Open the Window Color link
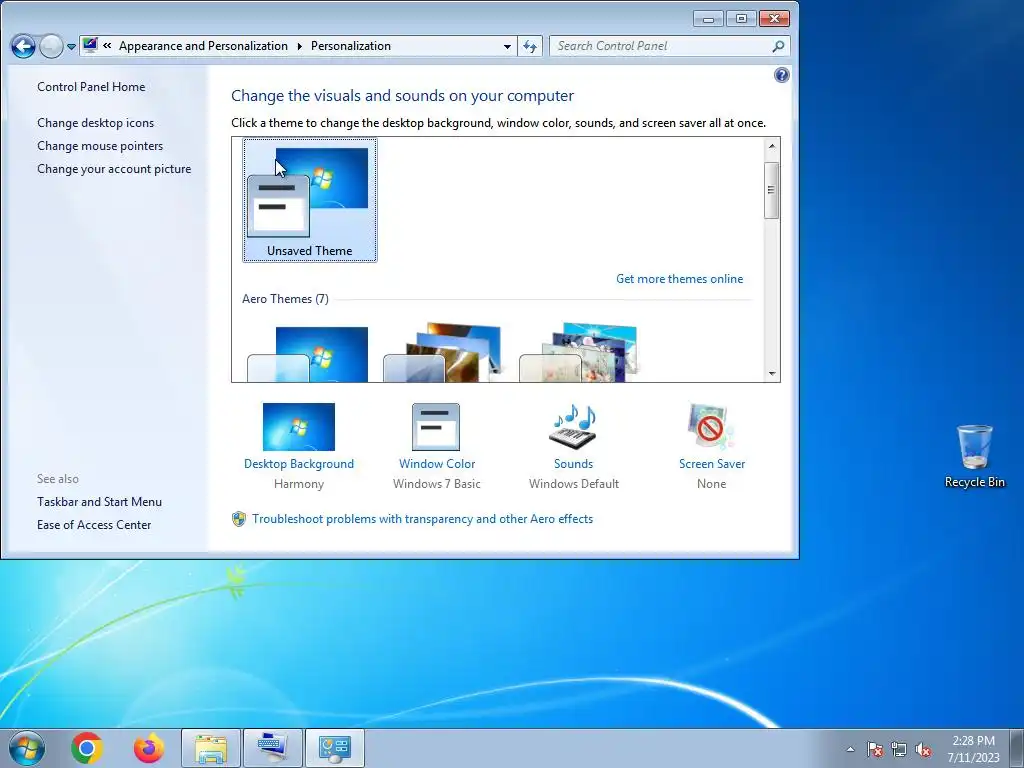The height and width of the screenshot is (768, 1024). click(x=437, y=464)
